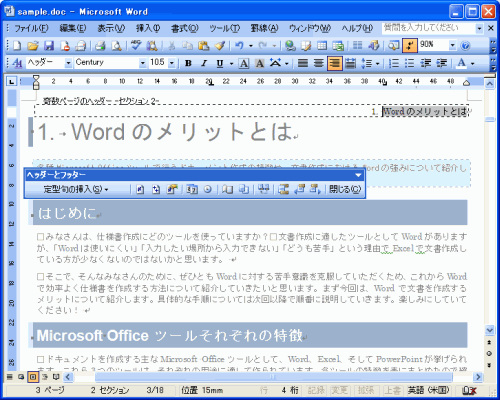Click the numbered list icon
500x400 pixels.
coord(394,63)
